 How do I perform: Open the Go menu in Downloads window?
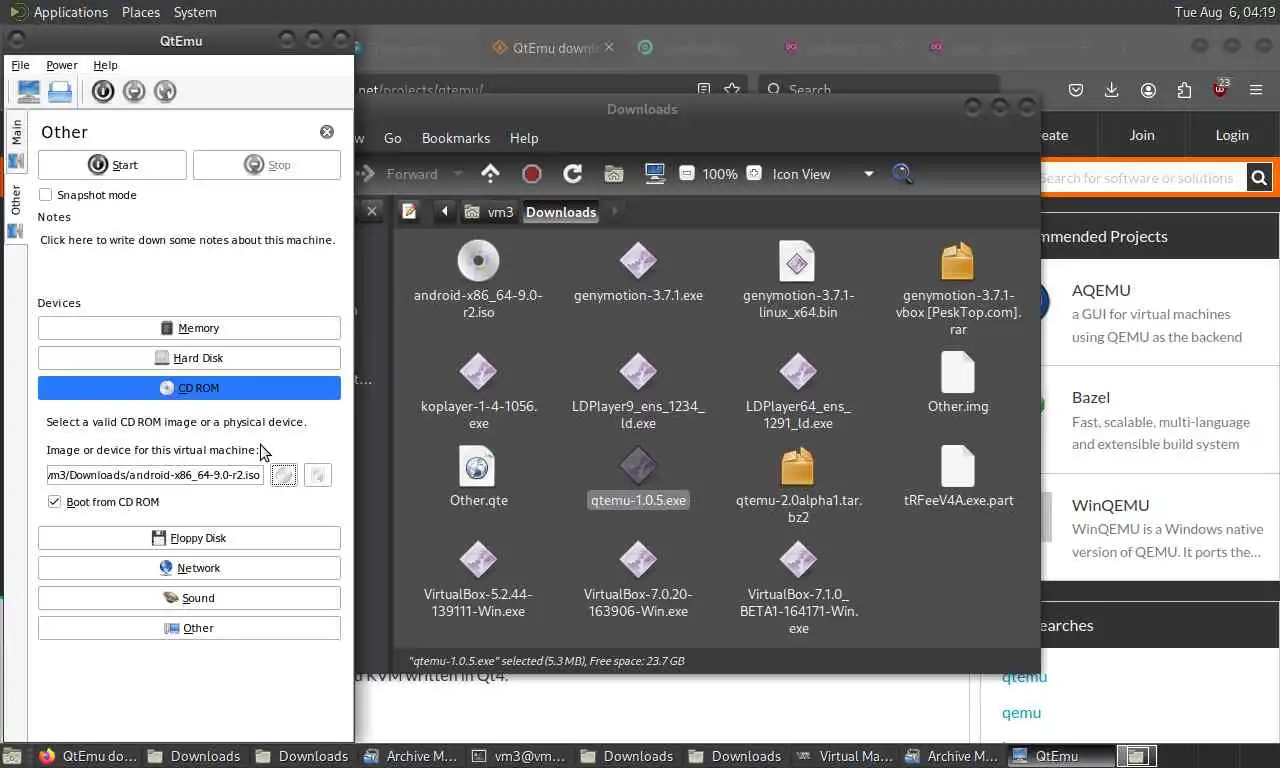(x=393, y=138)
